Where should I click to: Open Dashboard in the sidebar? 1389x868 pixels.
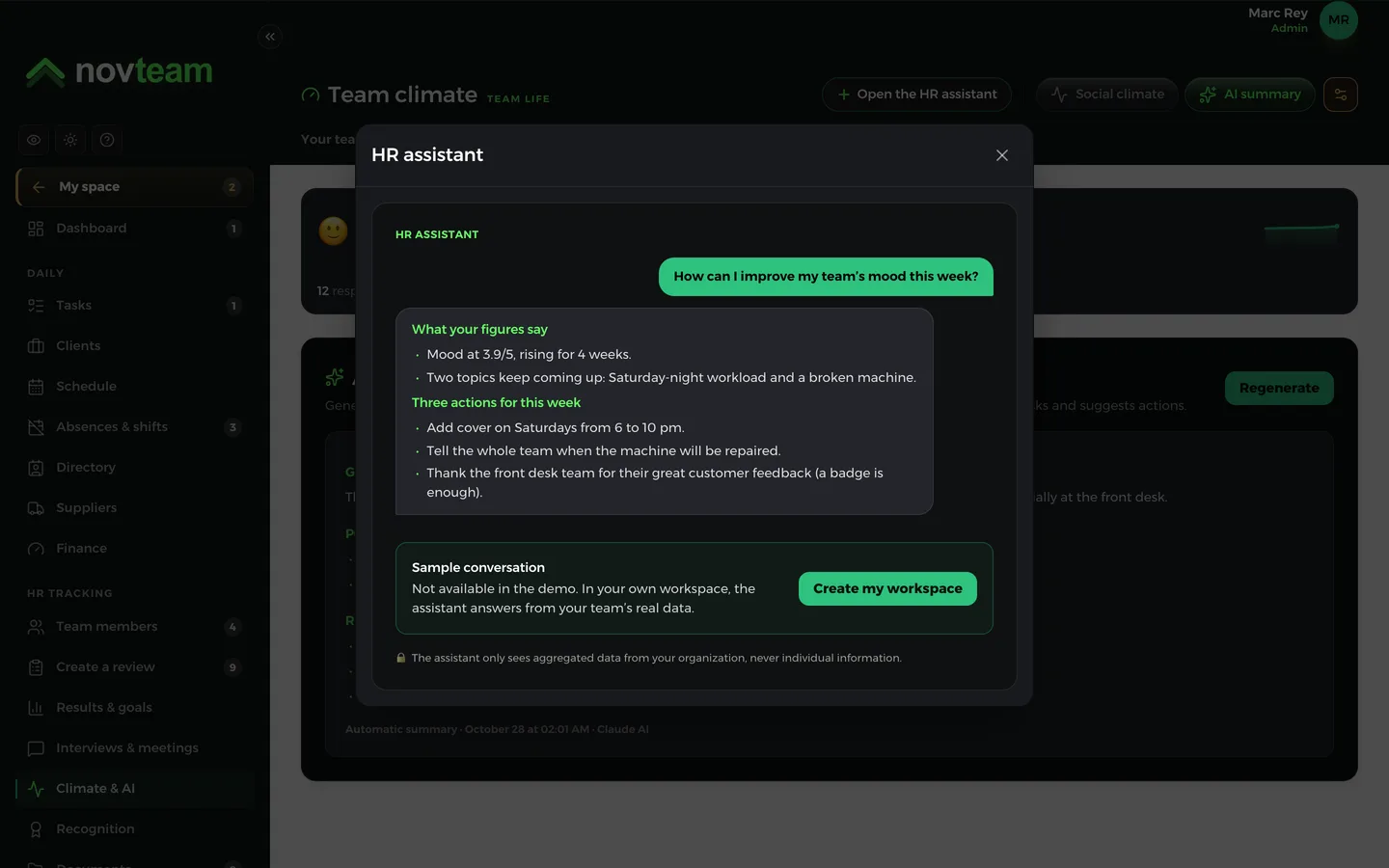click(x=134, y=229)
